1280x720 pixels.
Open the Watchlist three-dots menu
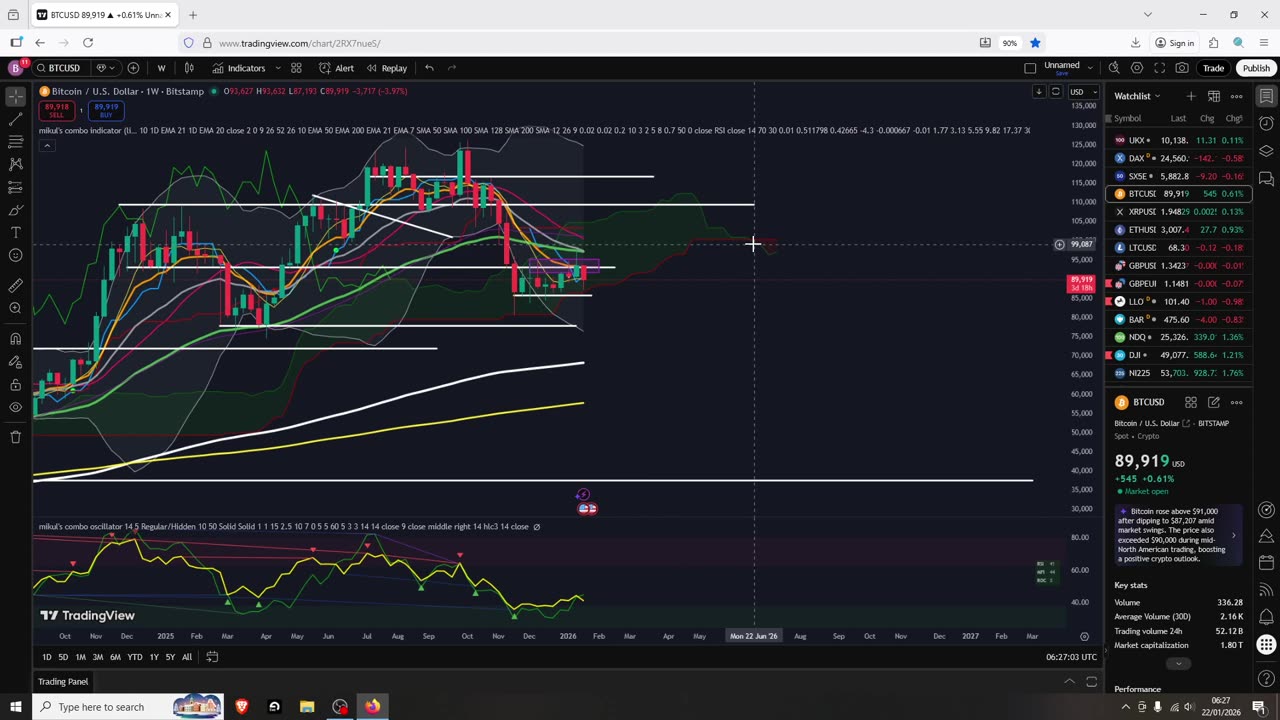point(1236,96)
